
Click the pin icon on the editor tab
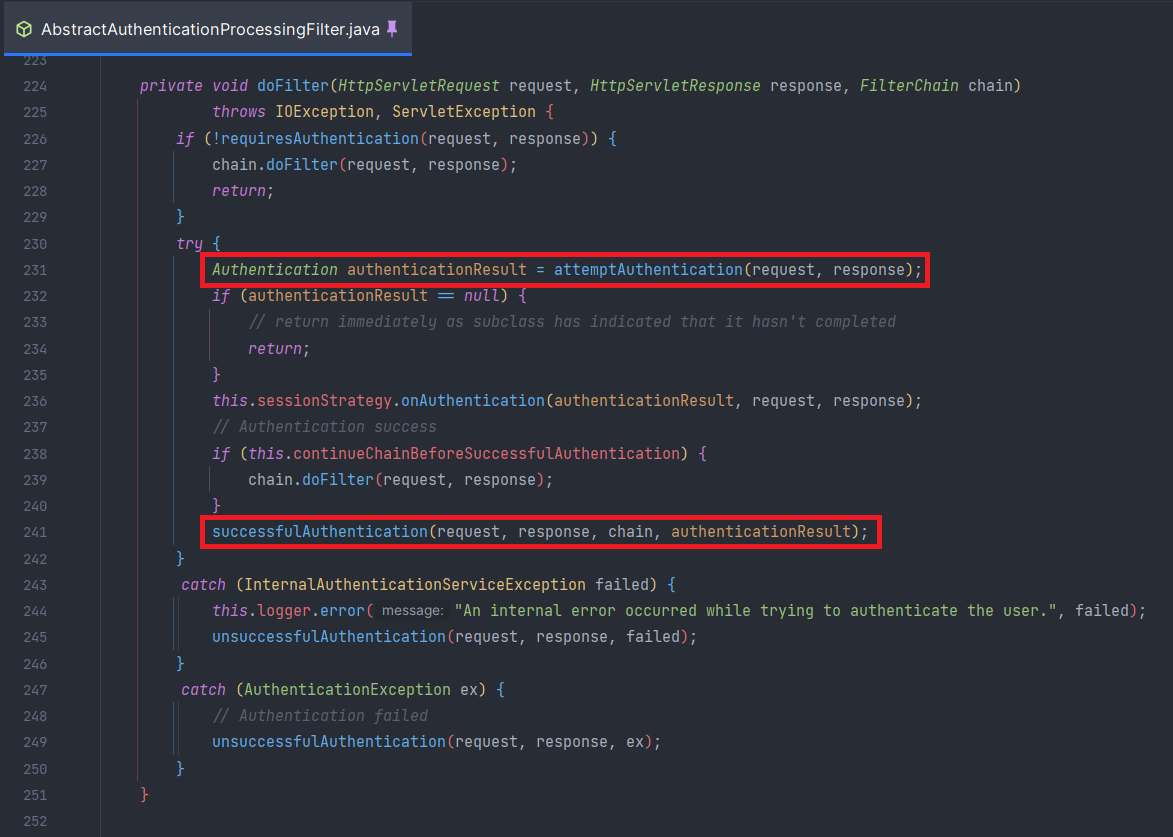point(392,29)
